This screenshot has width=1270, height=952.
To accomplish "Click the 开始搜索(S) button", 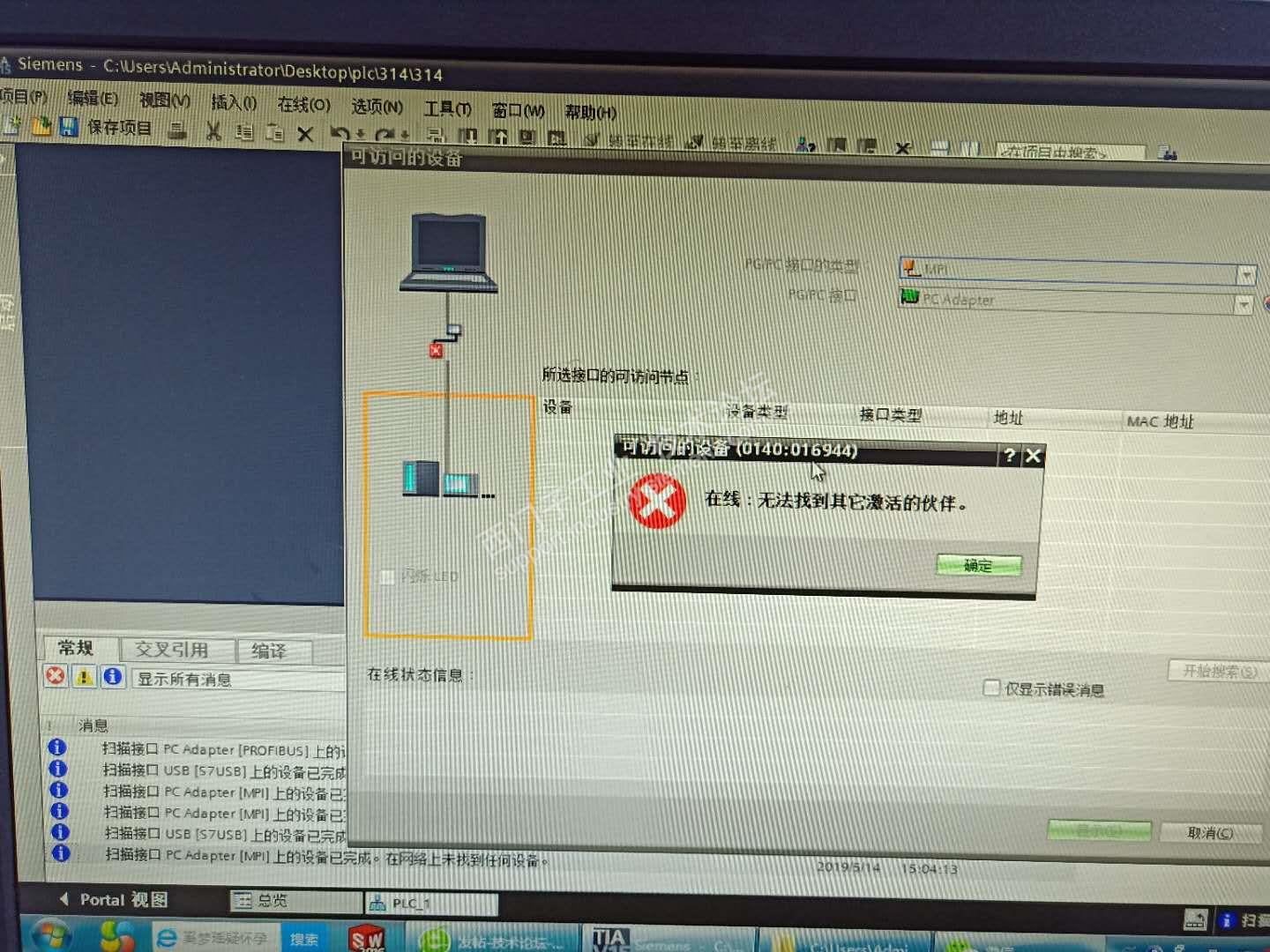I will pos(1219,671).
